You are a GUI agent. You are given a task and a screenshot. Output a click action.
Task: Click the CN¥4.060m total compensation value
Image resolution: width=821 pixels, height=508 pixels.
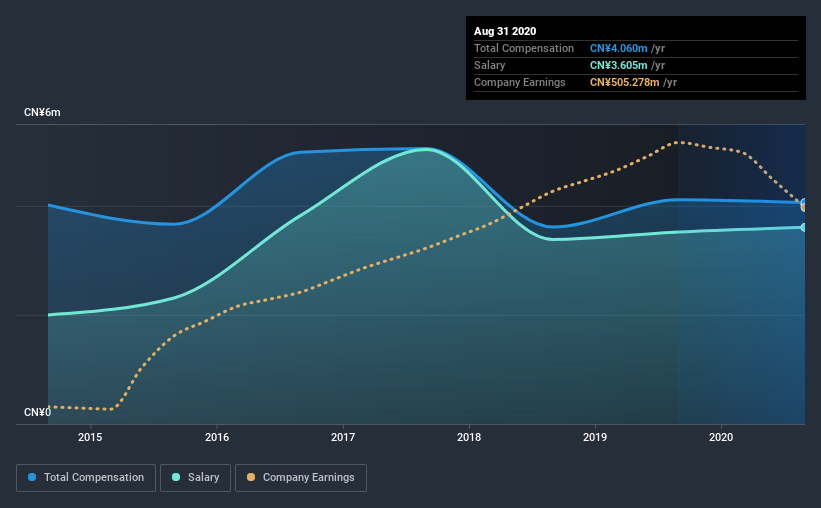[618, 48]
